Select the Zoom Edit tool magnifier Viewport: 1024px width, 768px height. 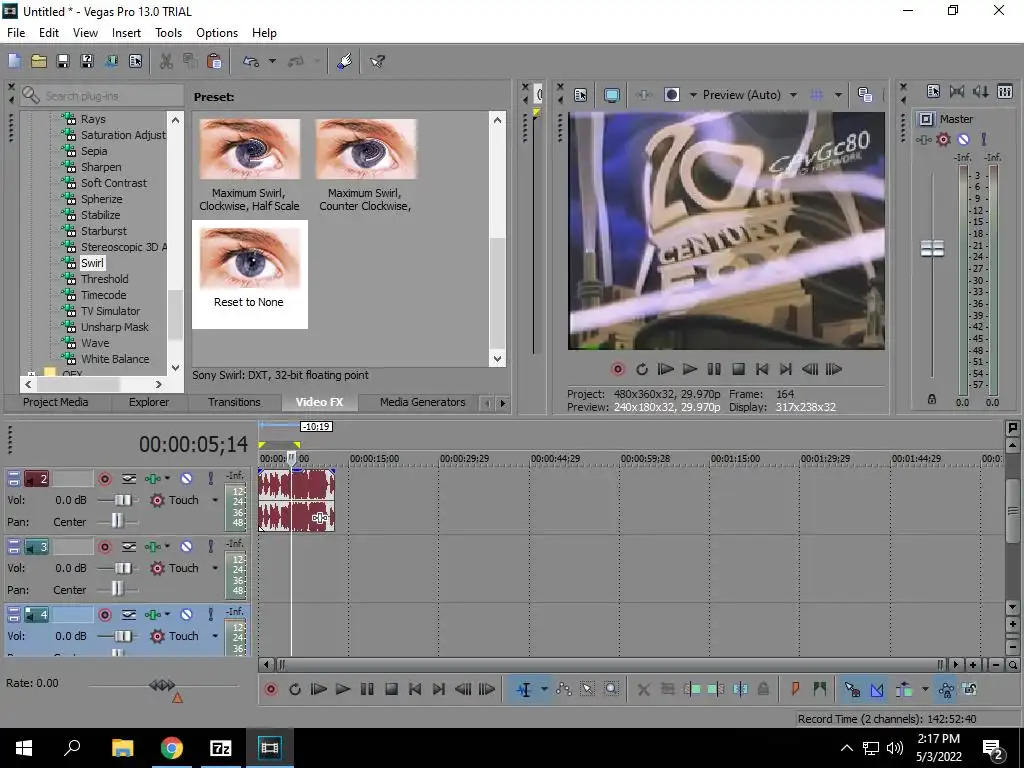click(x=611, y=689)
